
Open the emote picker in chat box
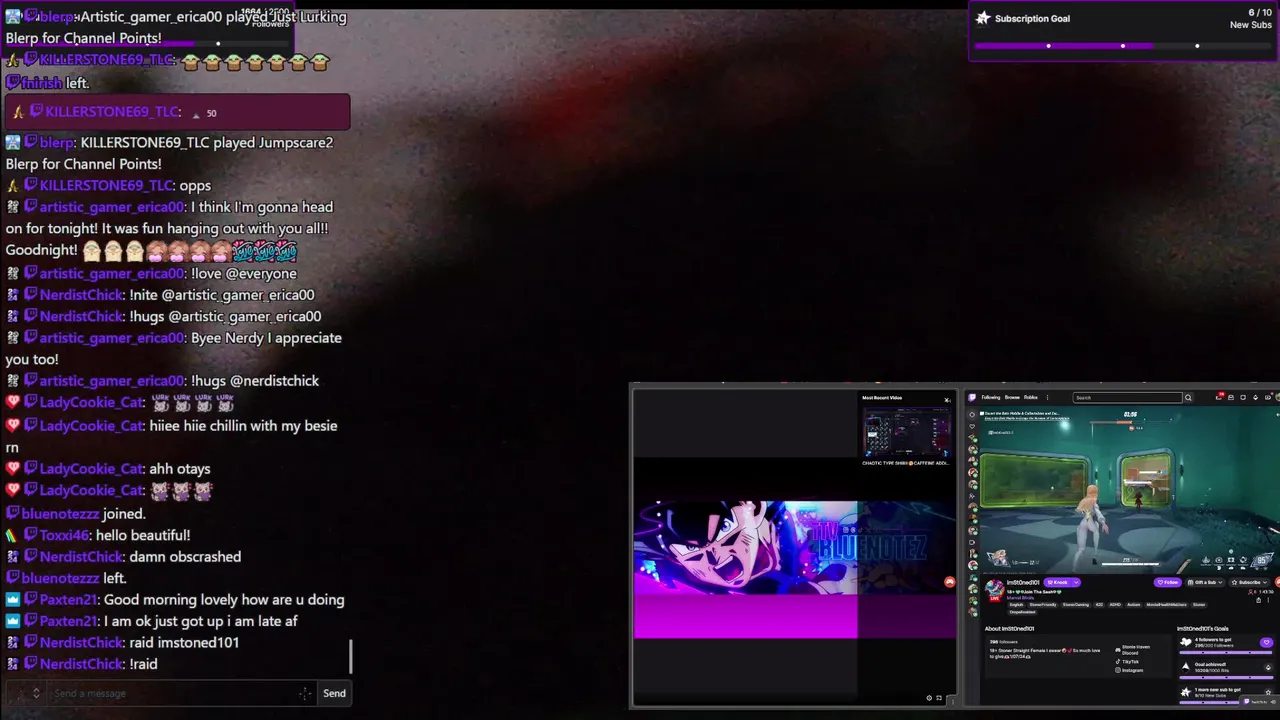305,693
